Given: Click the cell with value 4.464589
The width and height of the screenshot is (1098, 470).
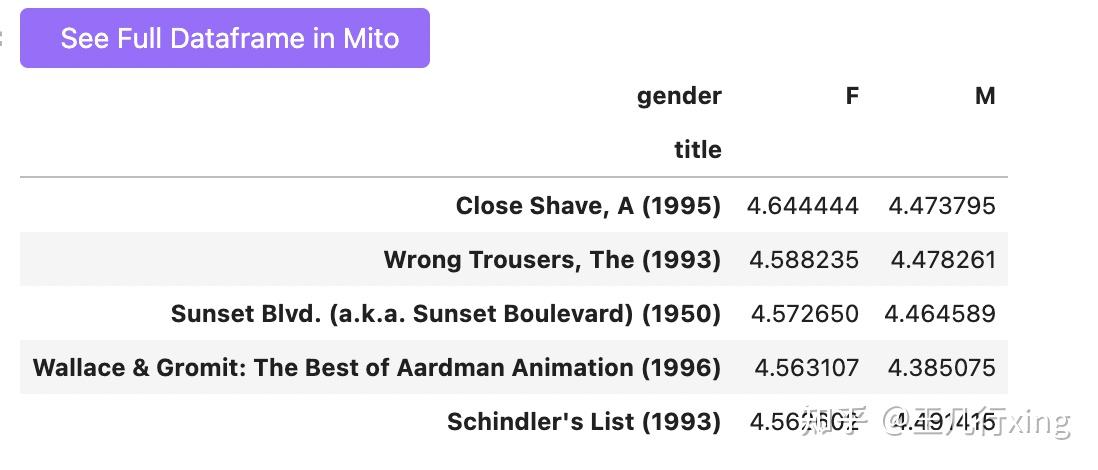Looking at the screenshot, I should pos(940,314).
